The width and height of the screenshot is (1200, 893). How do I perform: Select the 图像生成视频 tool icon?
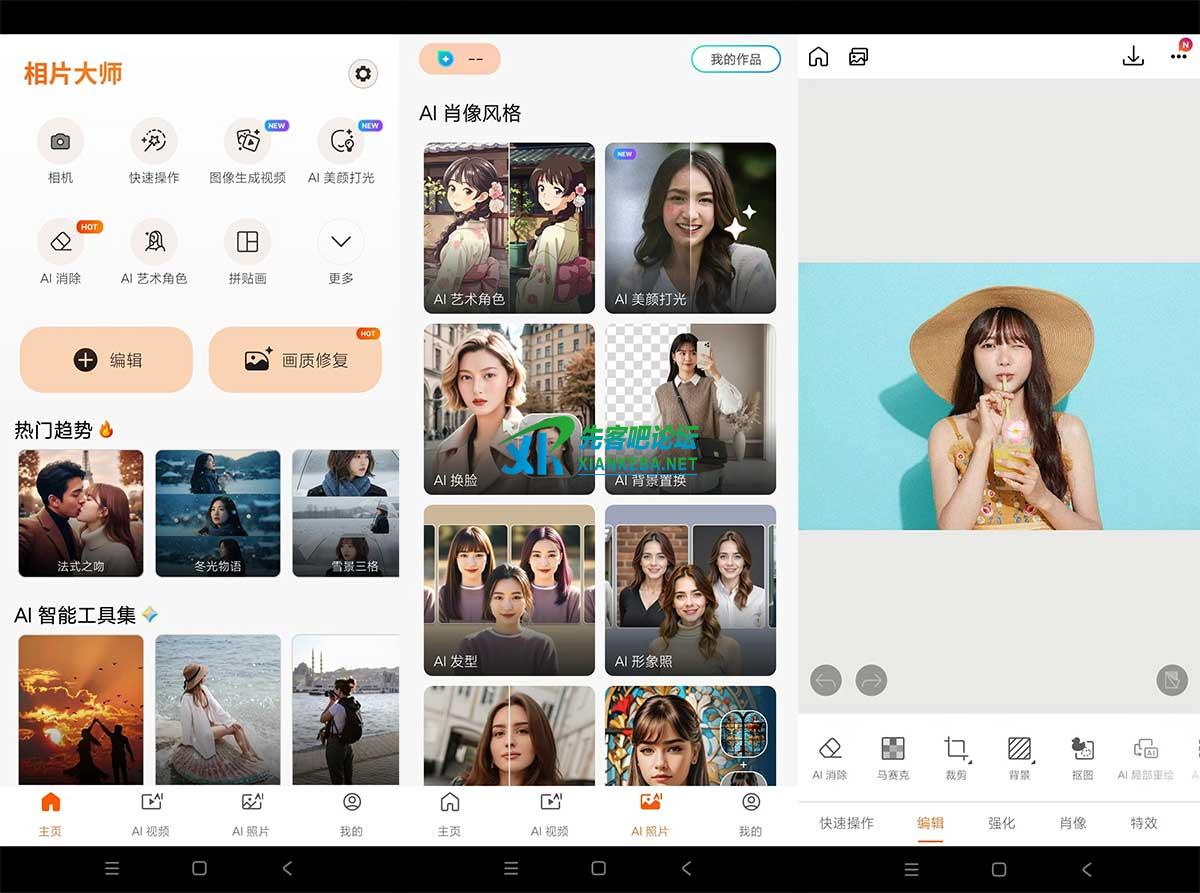pyautogui.click(x=247, y=142)
